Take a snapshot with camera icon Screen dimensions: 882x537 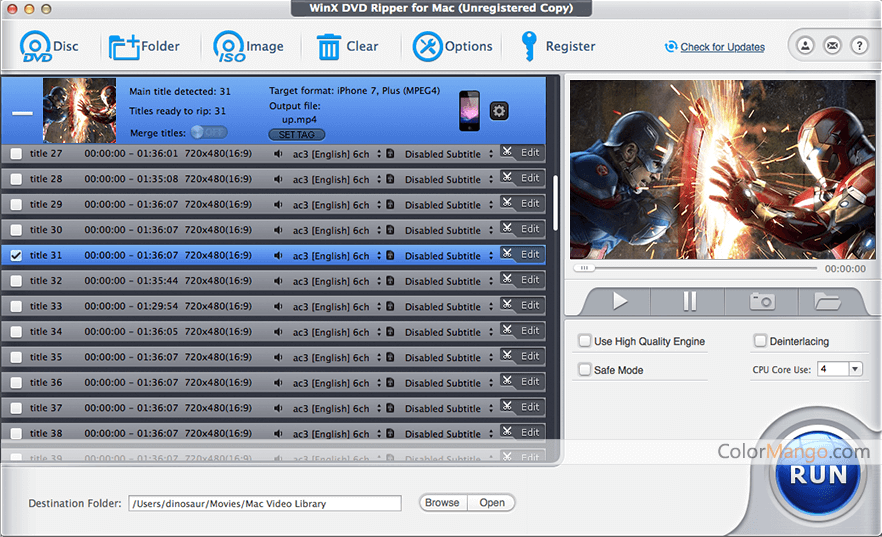[x=762, y=301]
